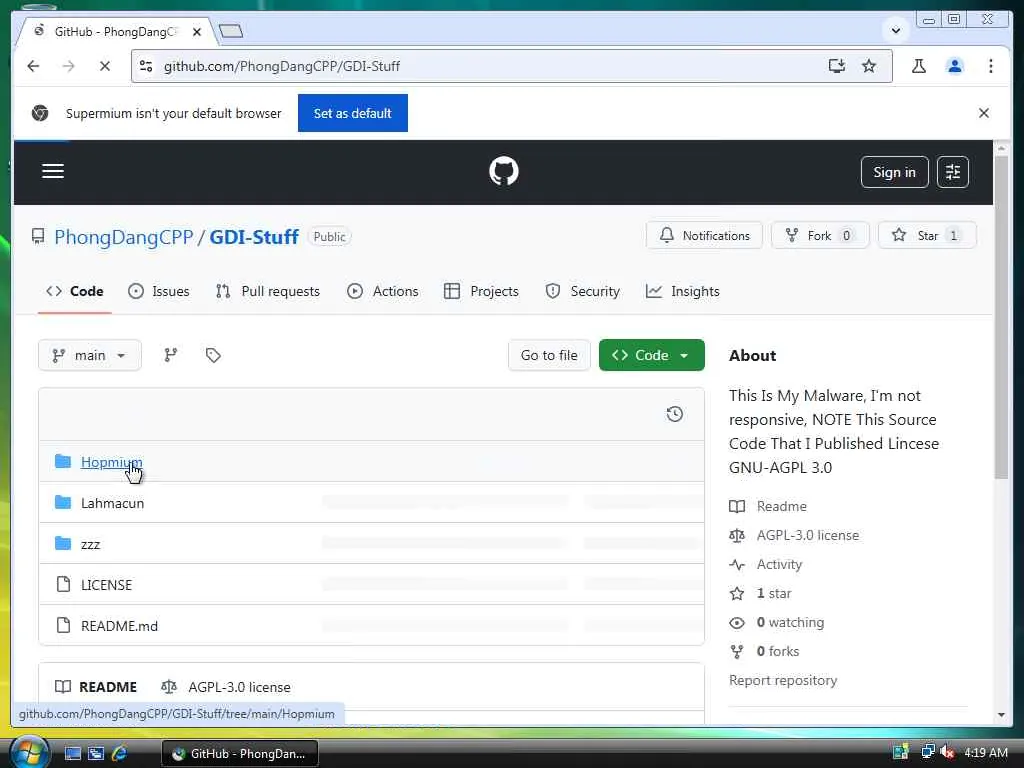Select the Code repository tab

point(74,291)
